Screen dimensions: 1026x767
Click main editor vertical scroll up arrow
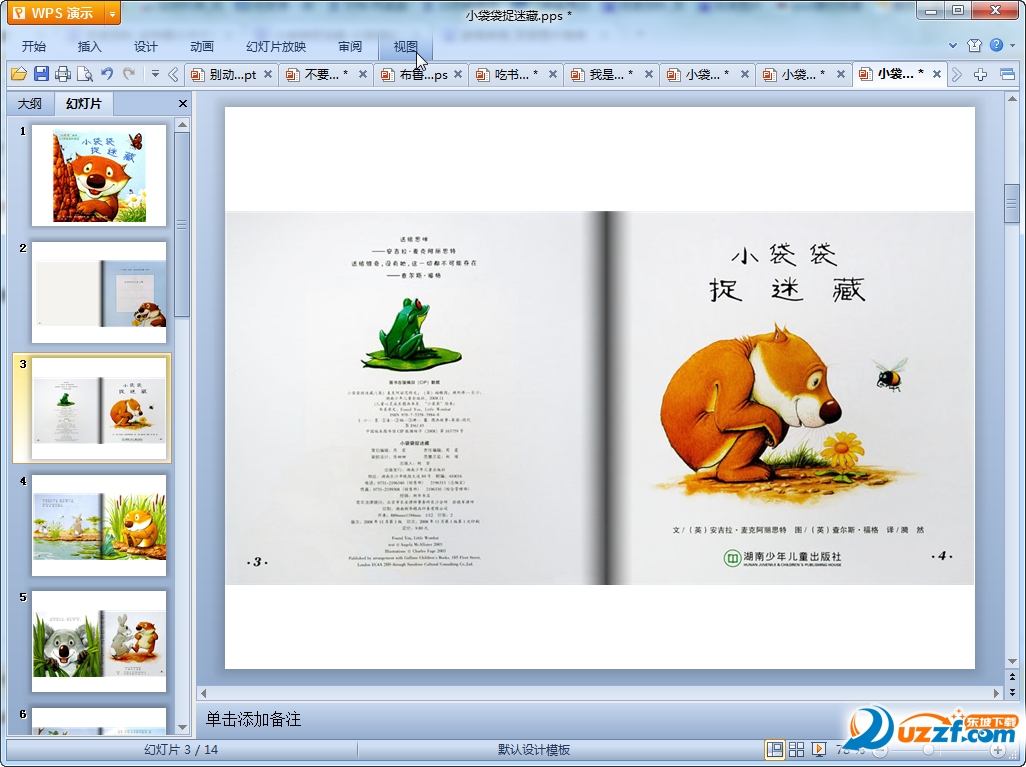1012,99
